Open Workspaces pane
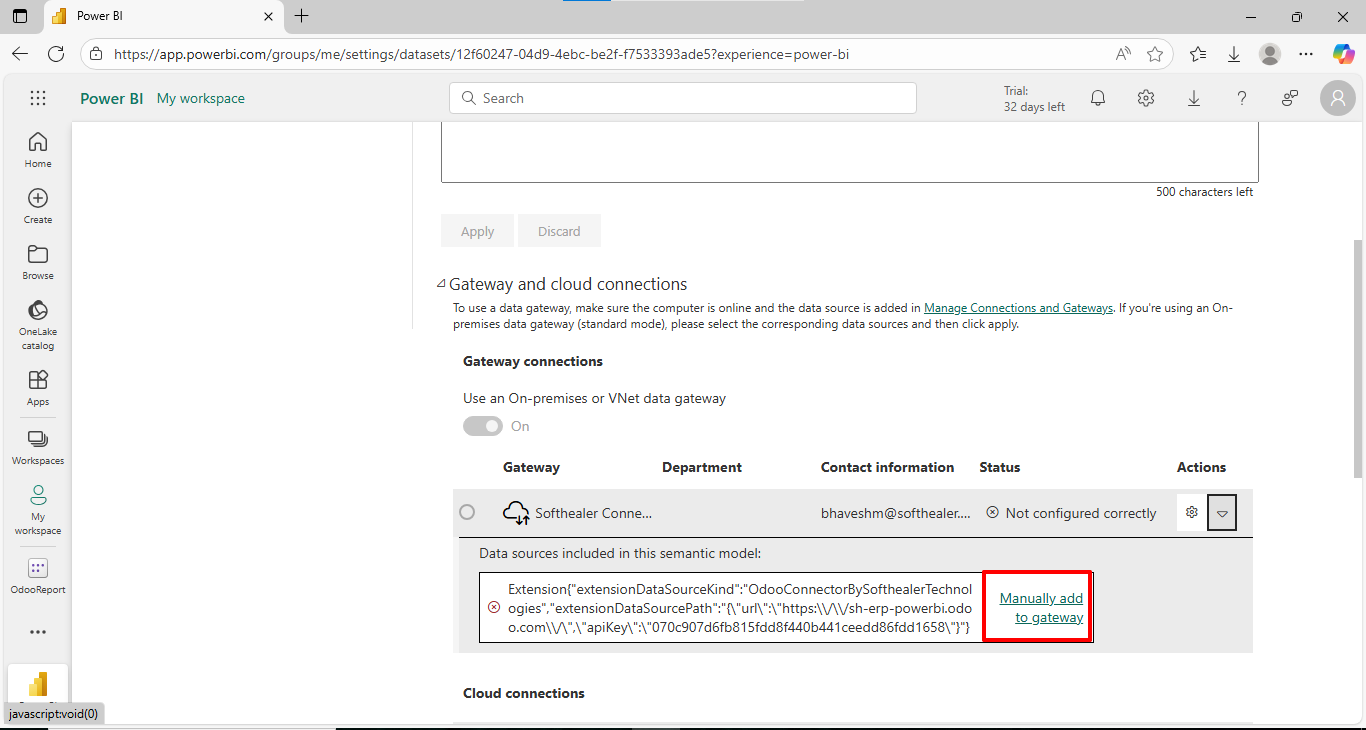Screen dimensions: 1366x730 click(38, 447)
